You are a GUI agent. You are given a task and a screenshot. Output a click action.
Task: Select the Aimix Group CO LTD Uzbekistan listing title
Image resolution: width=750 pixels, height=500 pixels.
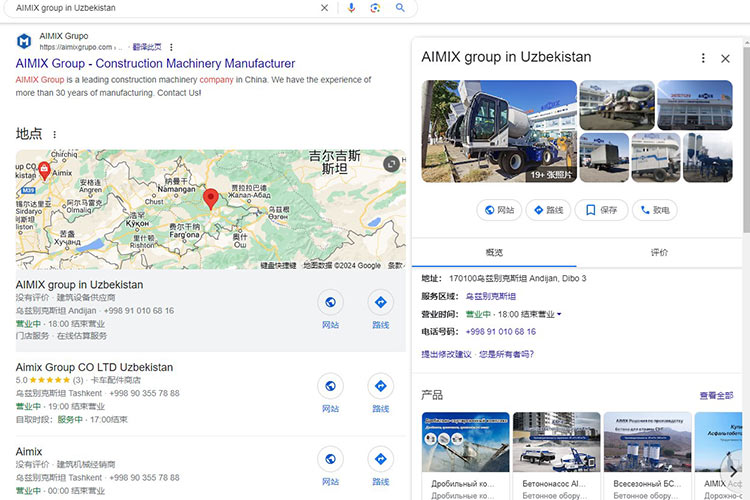(94, 367)
